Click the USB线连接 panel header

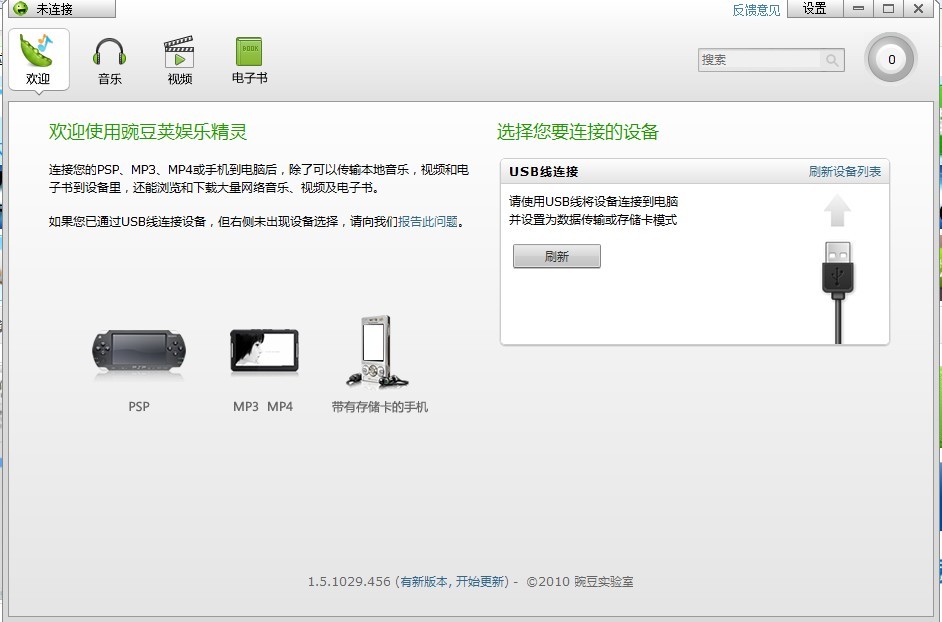[544, 172]
